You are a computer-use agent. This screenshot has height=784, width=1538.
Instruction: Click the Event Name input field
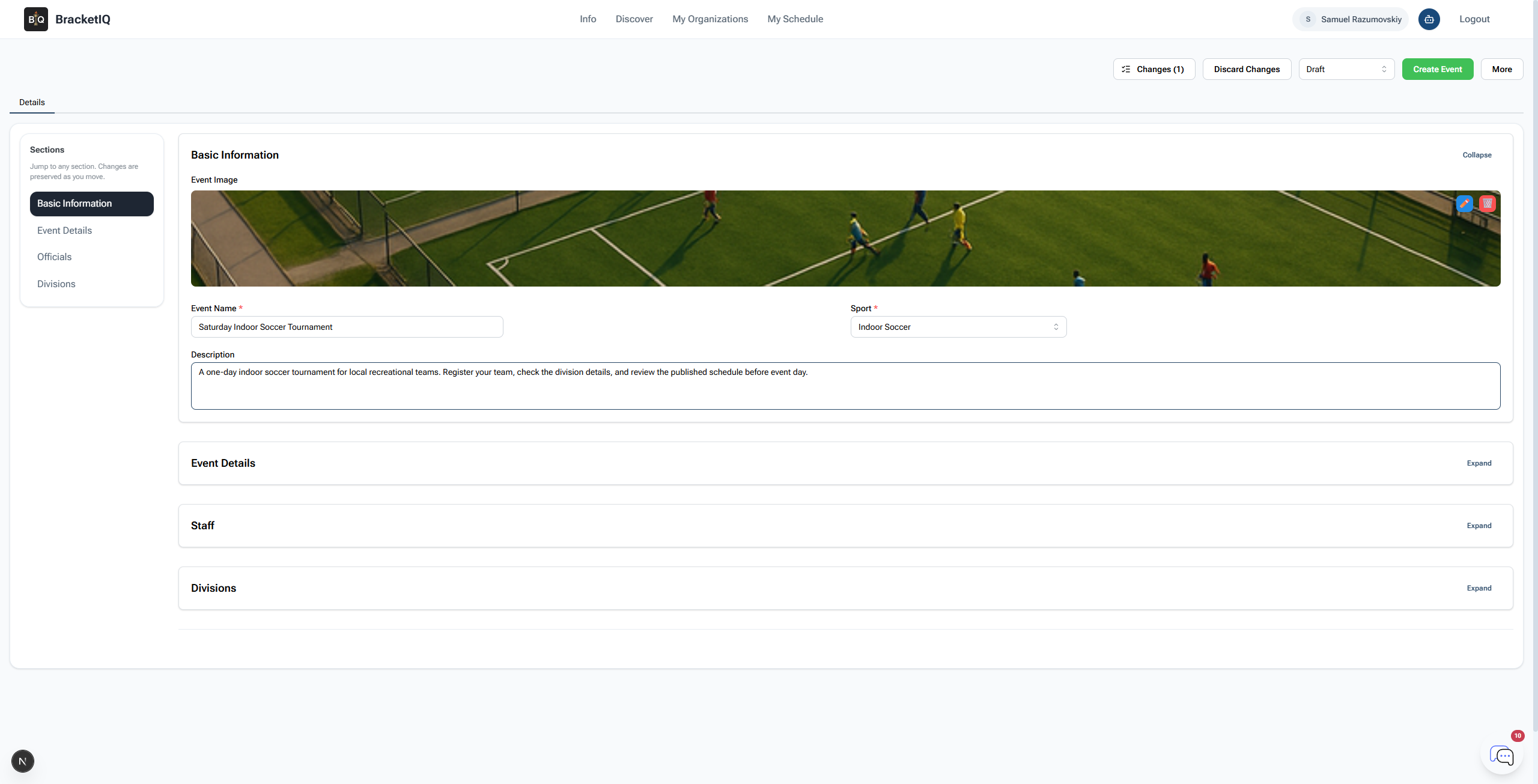tap(347, 327)
